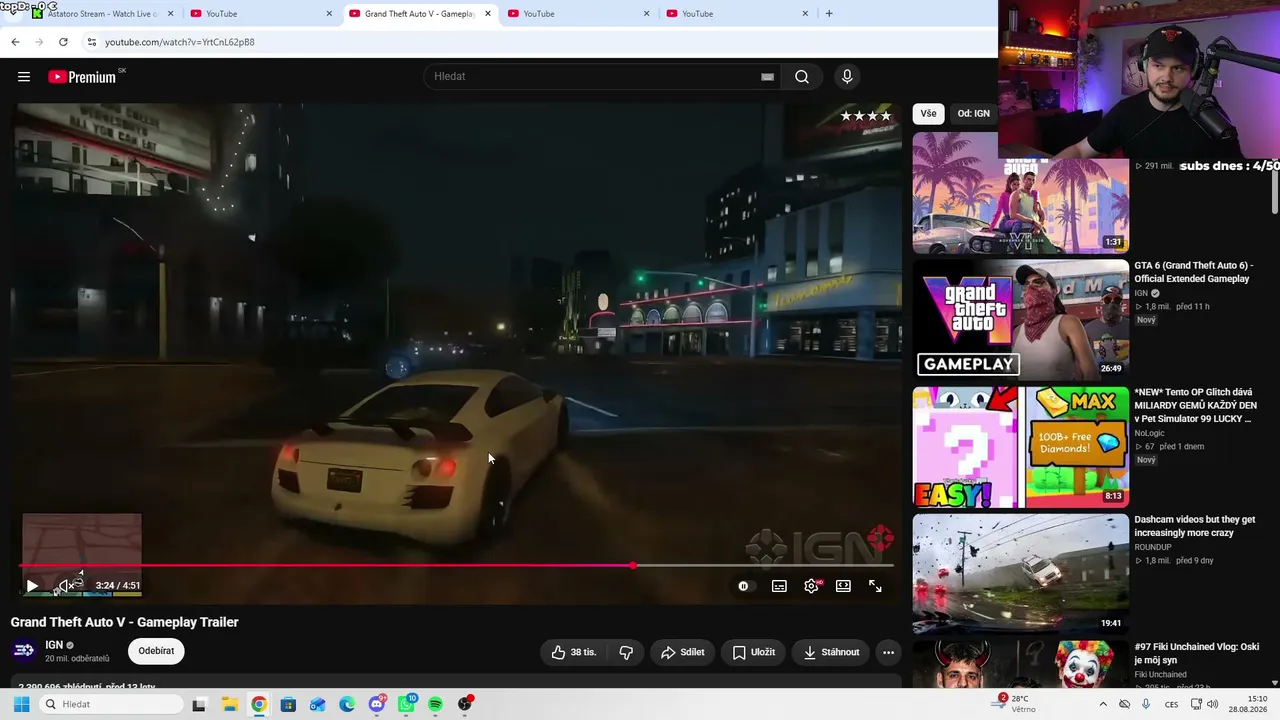The width and height of the screenshot is (1280, 720).
Task: Share the video via Sdílet button
Action: (x=683, y=652)
